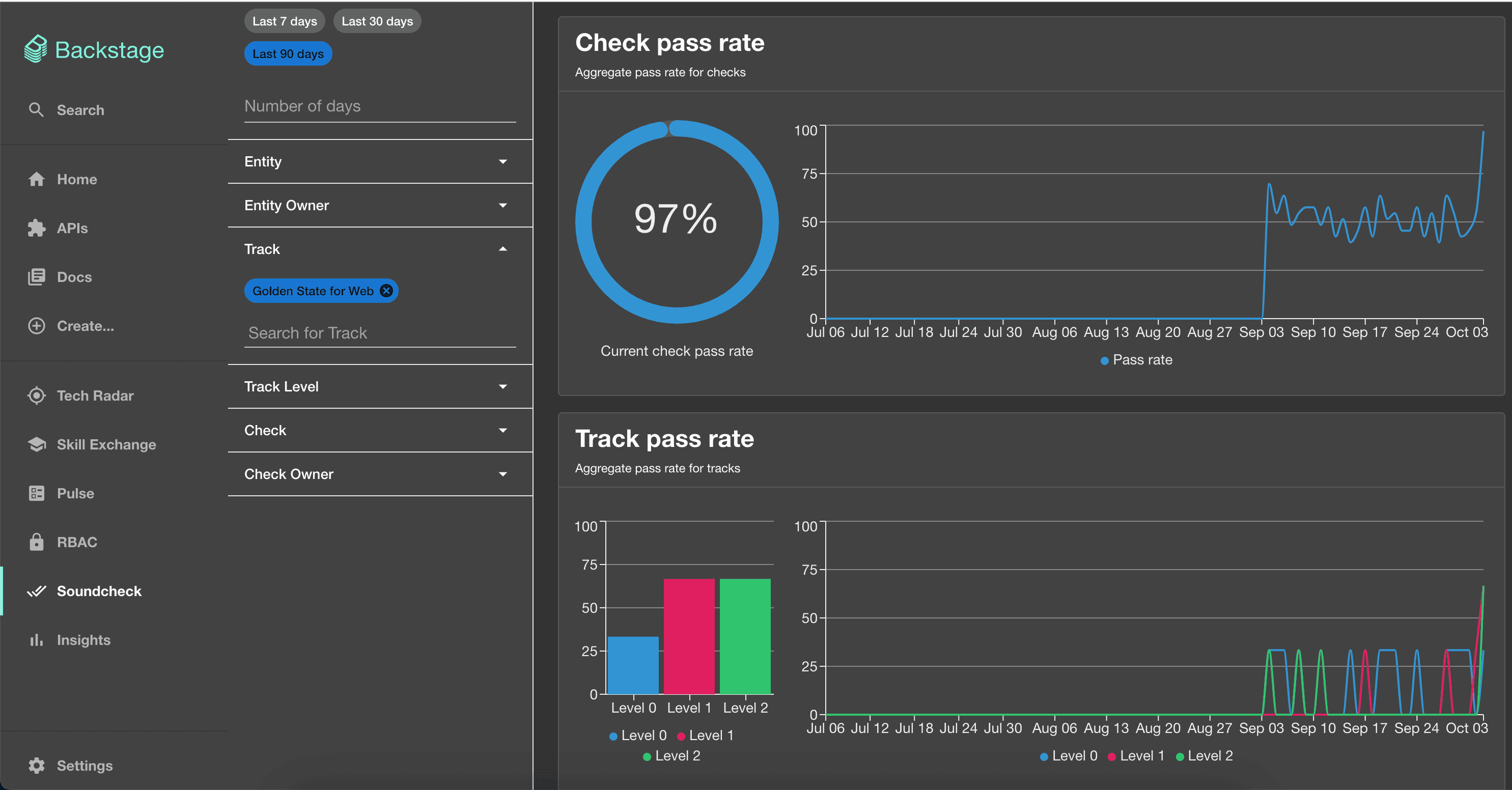Select the Last 7 days chip
The image size is (1512, 790).
click(x=284, y=21)
